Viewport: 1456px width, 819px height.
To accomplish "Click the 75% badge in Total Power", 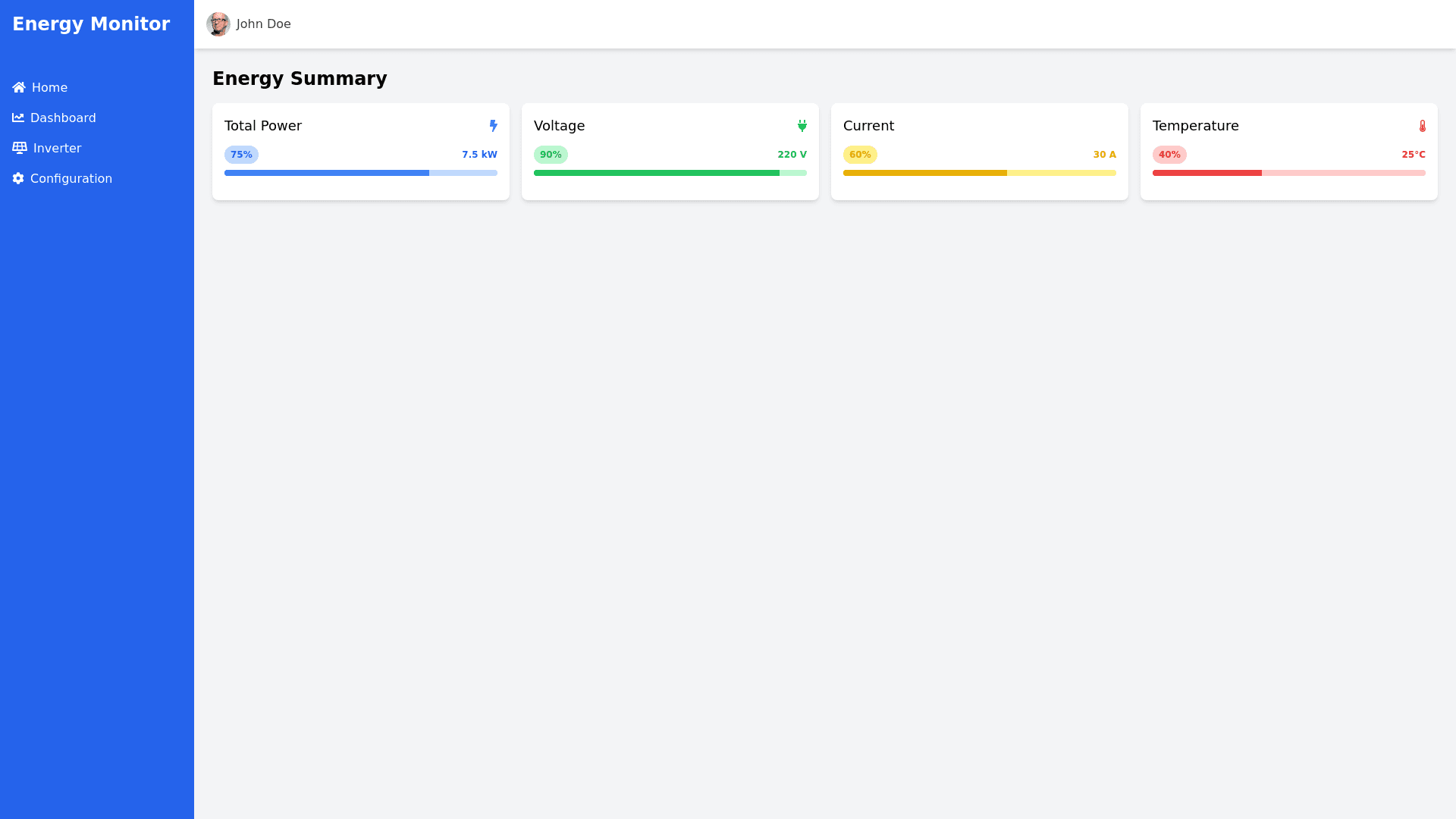I will 241,155.
